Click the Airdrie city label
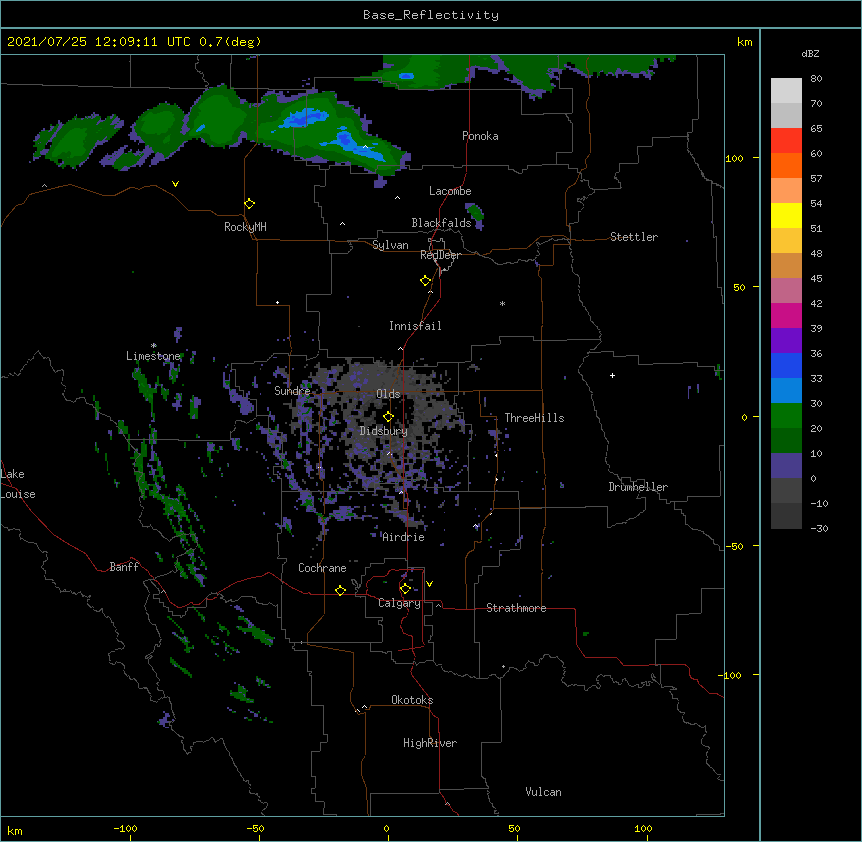Image resolution: width=862 pixels, height=842 pixels. click(x=403, y=537)
